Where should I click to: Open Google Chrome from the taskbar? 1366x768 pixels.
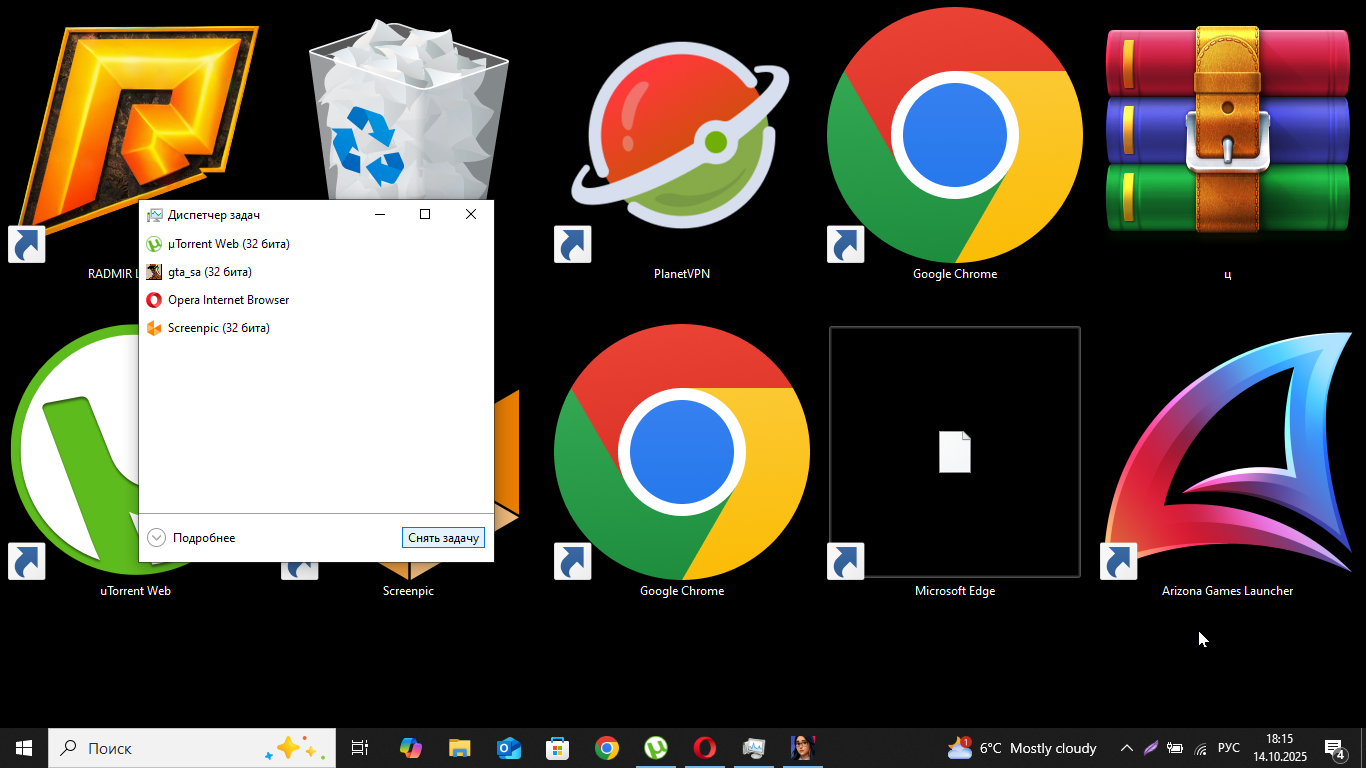tap(606, 748)
